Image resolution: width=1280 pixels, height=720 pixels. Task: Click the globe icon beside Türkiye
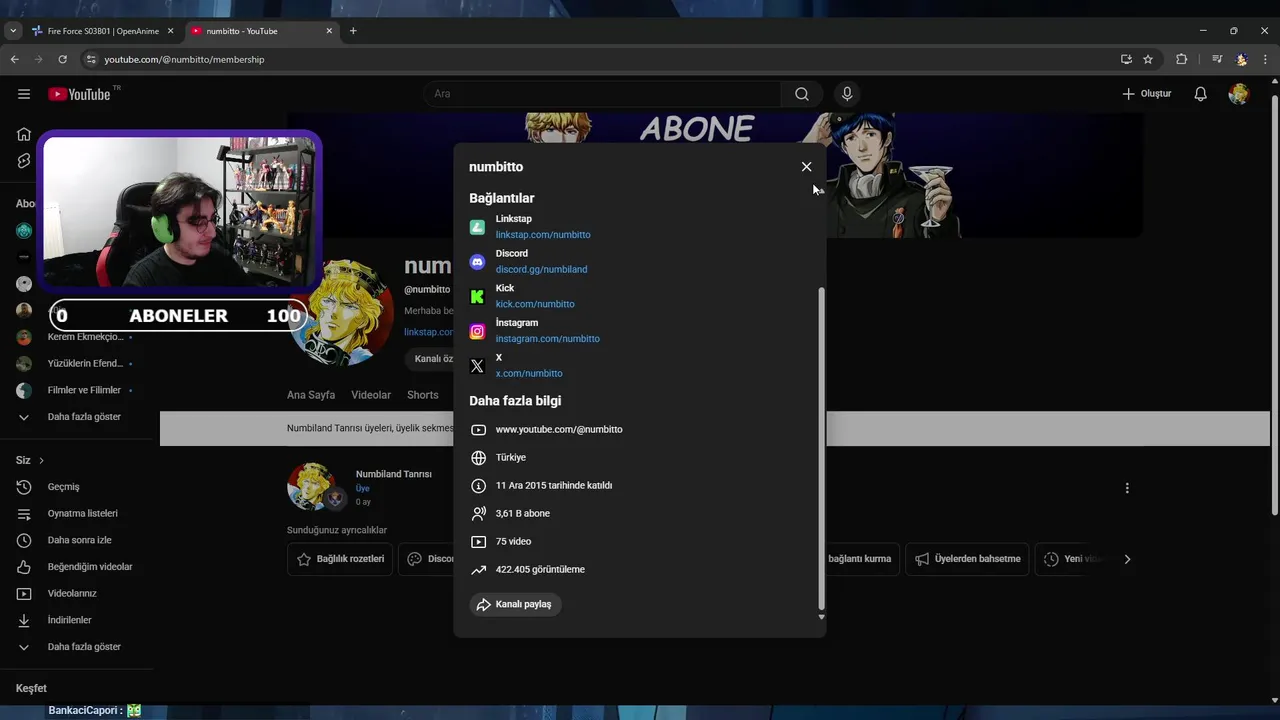click(478, 458)
